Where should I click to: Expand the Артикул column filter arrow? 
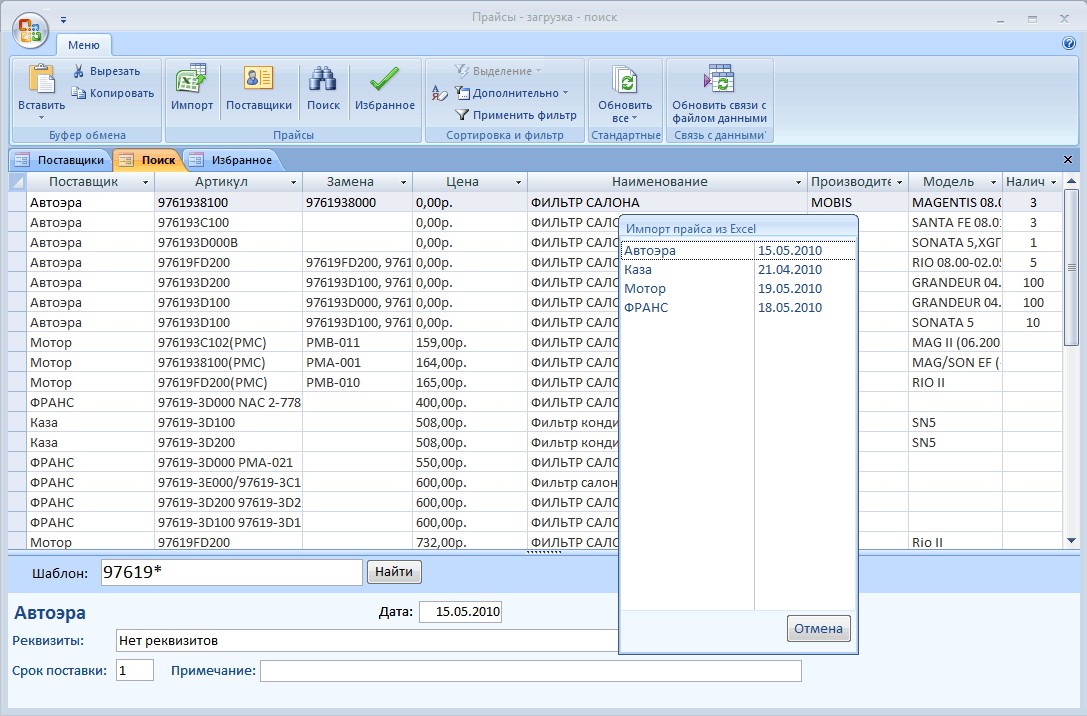click(x=294, y=183)
